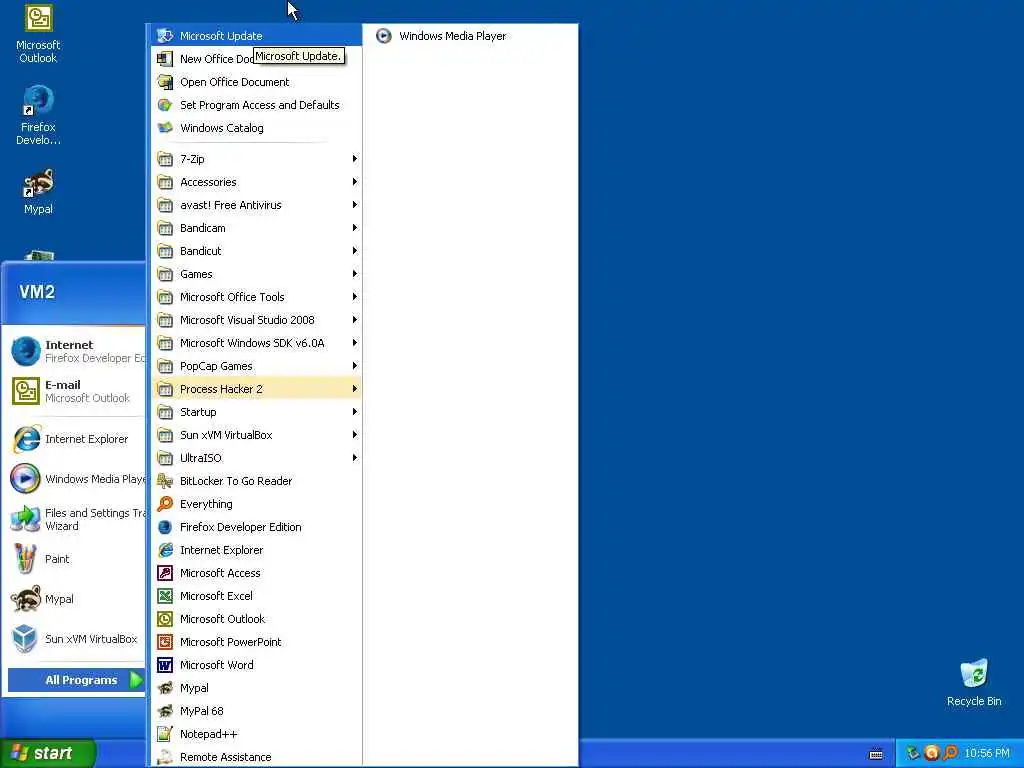
Task: Launch Internet Firefox Developer Edition pinned item
Action: coord(76,351)
